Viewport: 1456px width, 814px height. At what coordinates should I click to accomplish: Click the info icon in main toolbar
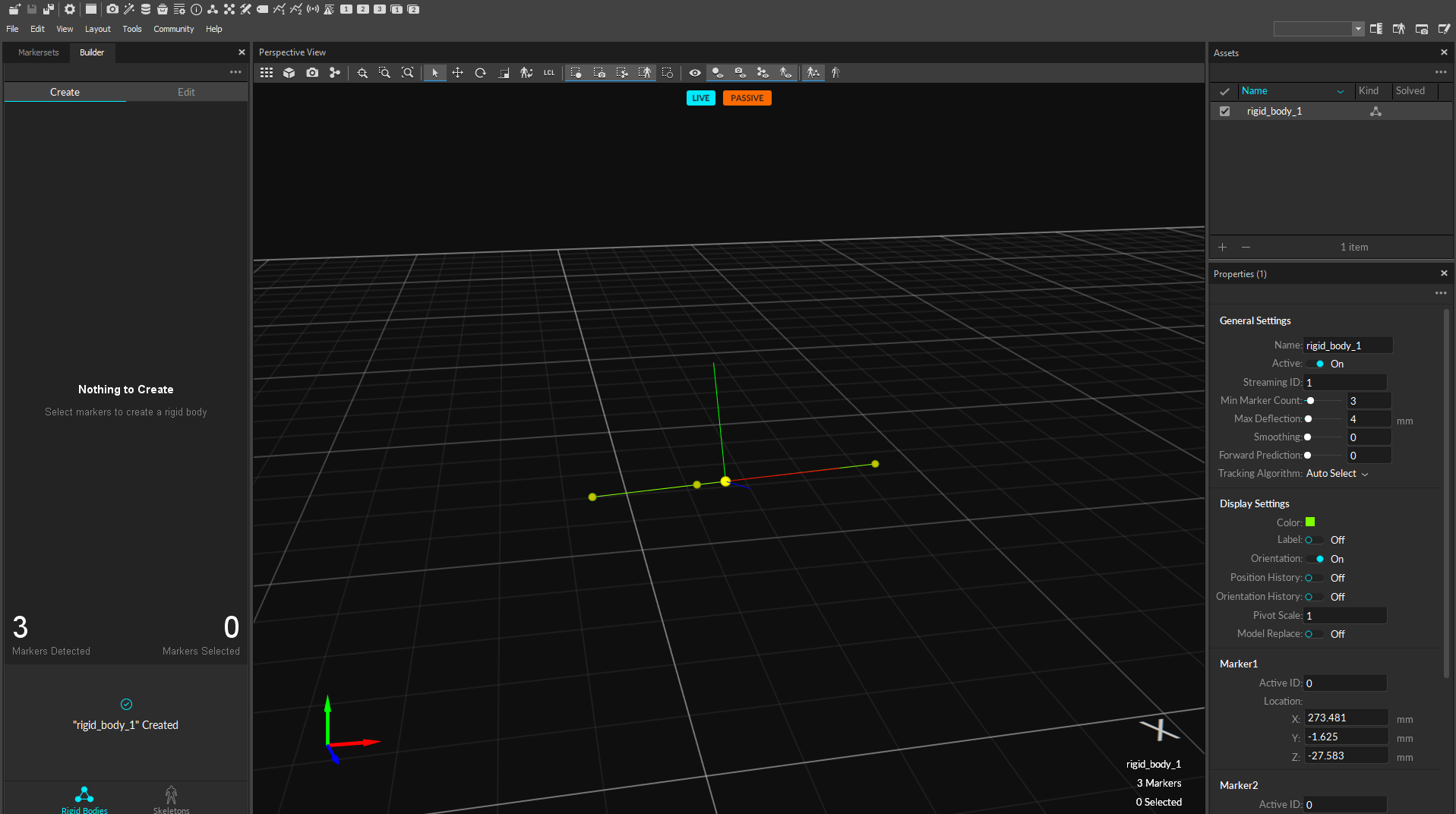pos(196,9)
